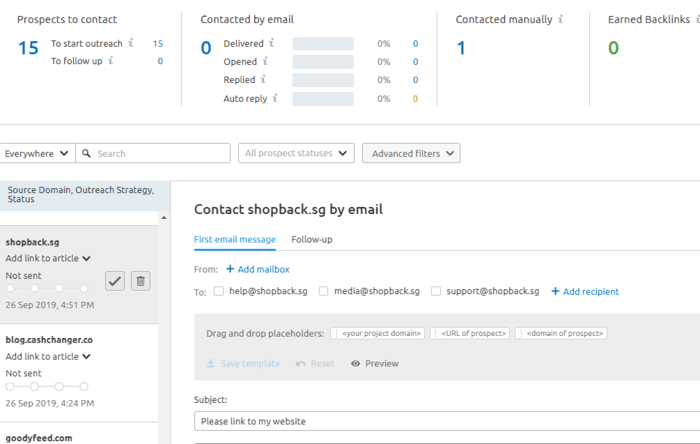Click info icon beside Auto reply

(x=275, y=98)
